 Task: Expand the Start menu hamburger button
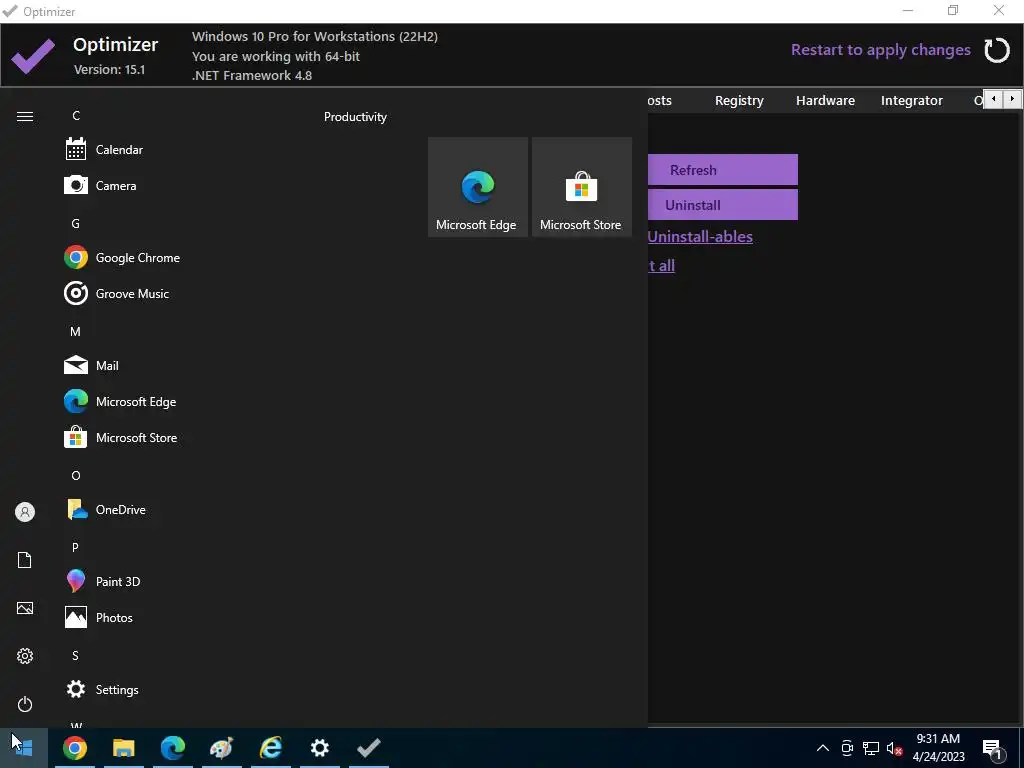[25, 116]
